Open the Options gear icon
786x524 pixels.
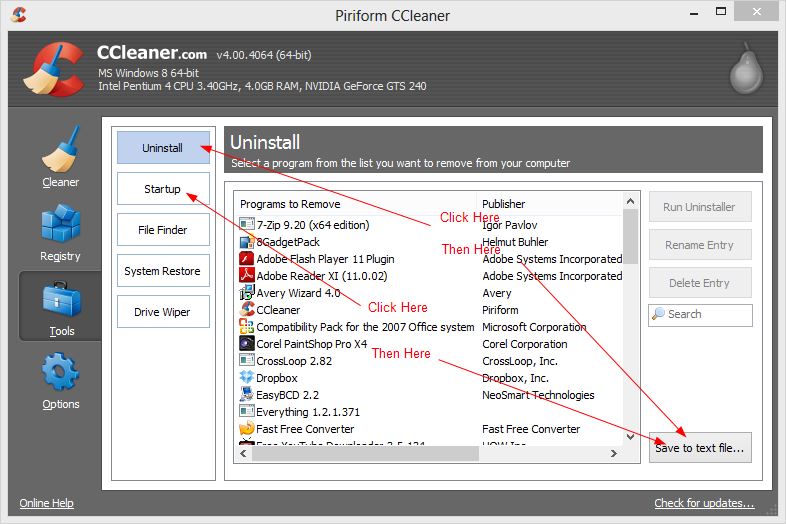pyautogui.click(x=60, y=371)
